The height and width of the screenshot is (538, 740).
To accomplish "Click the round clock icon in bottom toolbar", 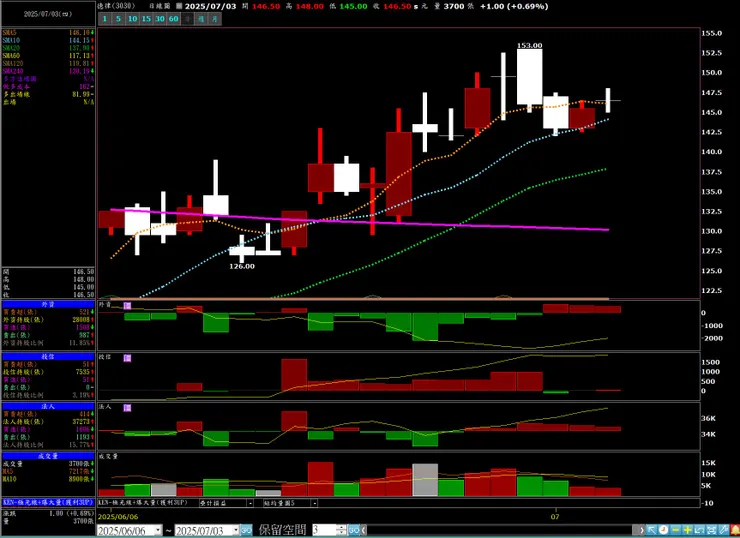I will coord(663,530).
